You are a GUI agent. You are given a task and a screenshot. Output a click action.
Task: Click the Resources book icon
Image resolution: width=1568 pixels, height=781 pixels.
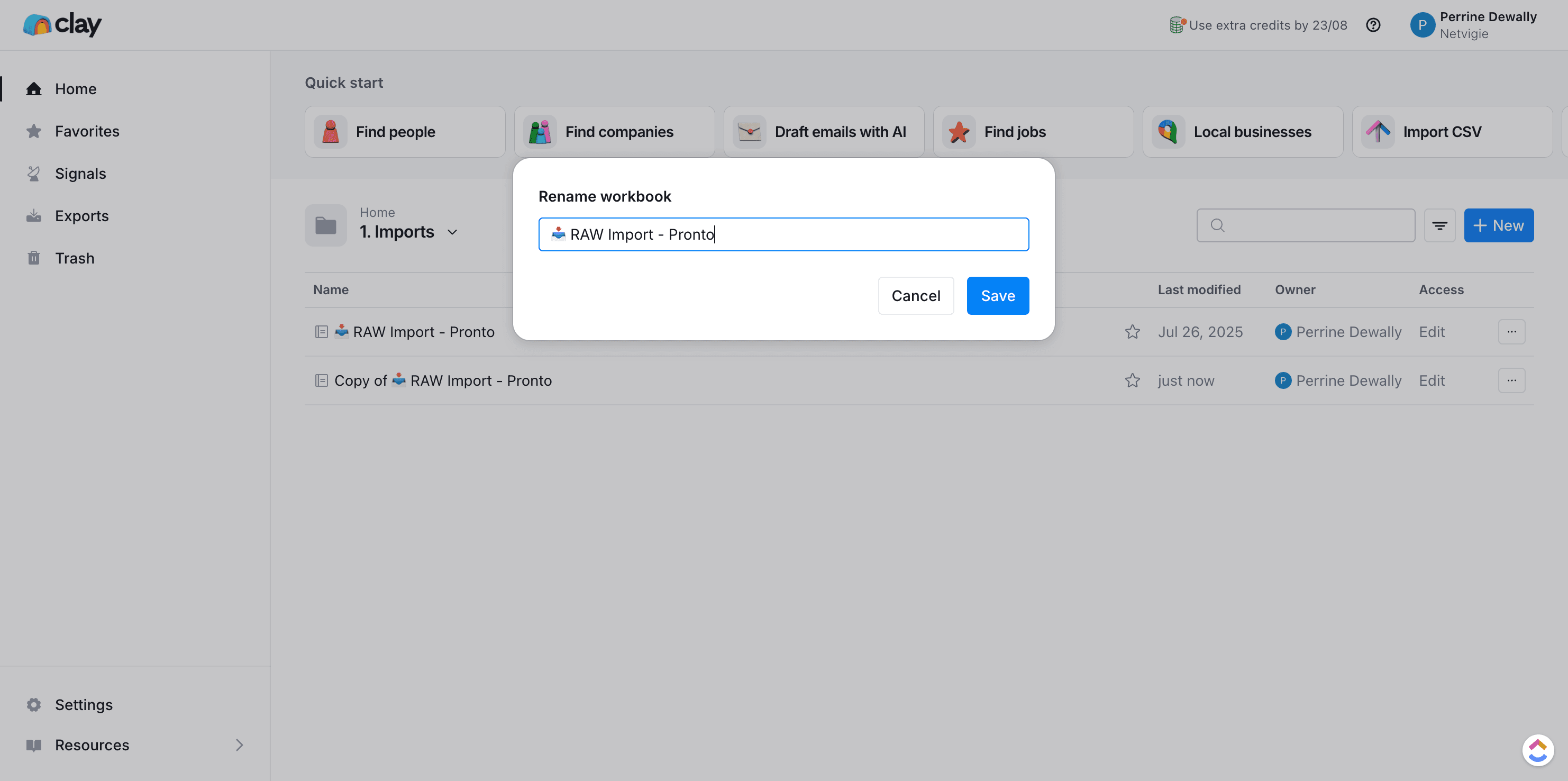coord(34,745)
